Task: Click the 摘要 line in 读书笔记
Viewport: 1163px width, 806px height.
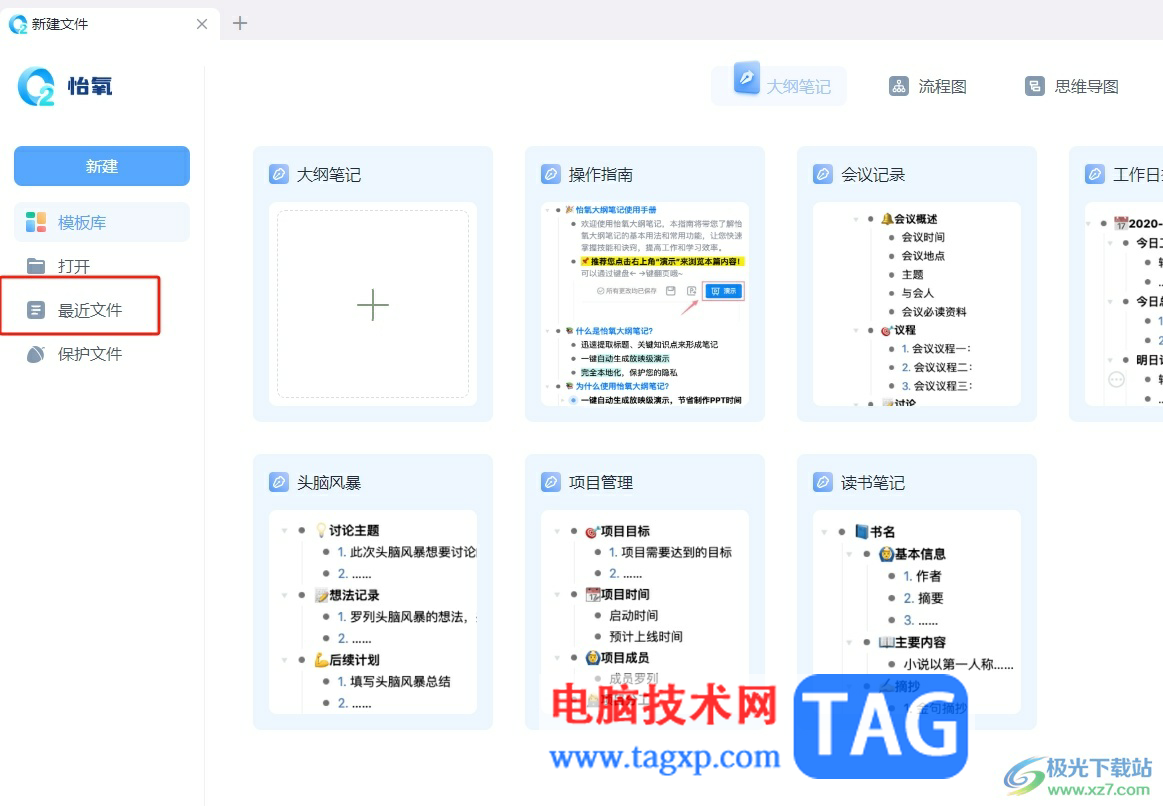Action: (929, 598)
